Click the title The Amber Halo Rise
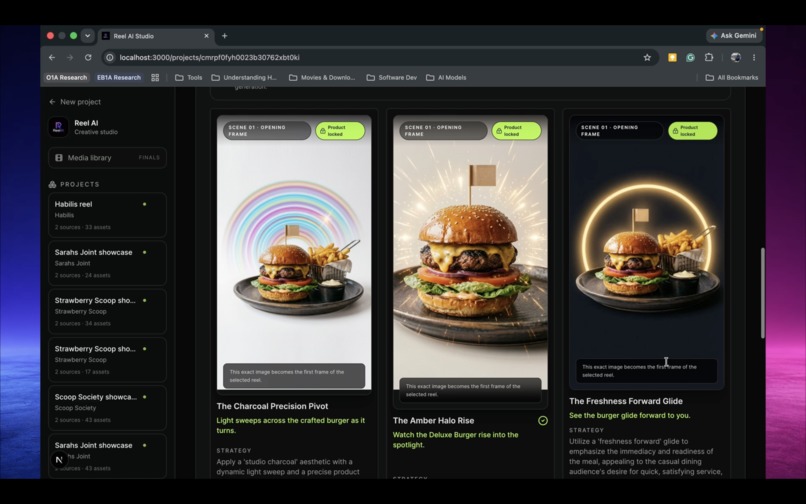806x504 pixels. (433, 421)
